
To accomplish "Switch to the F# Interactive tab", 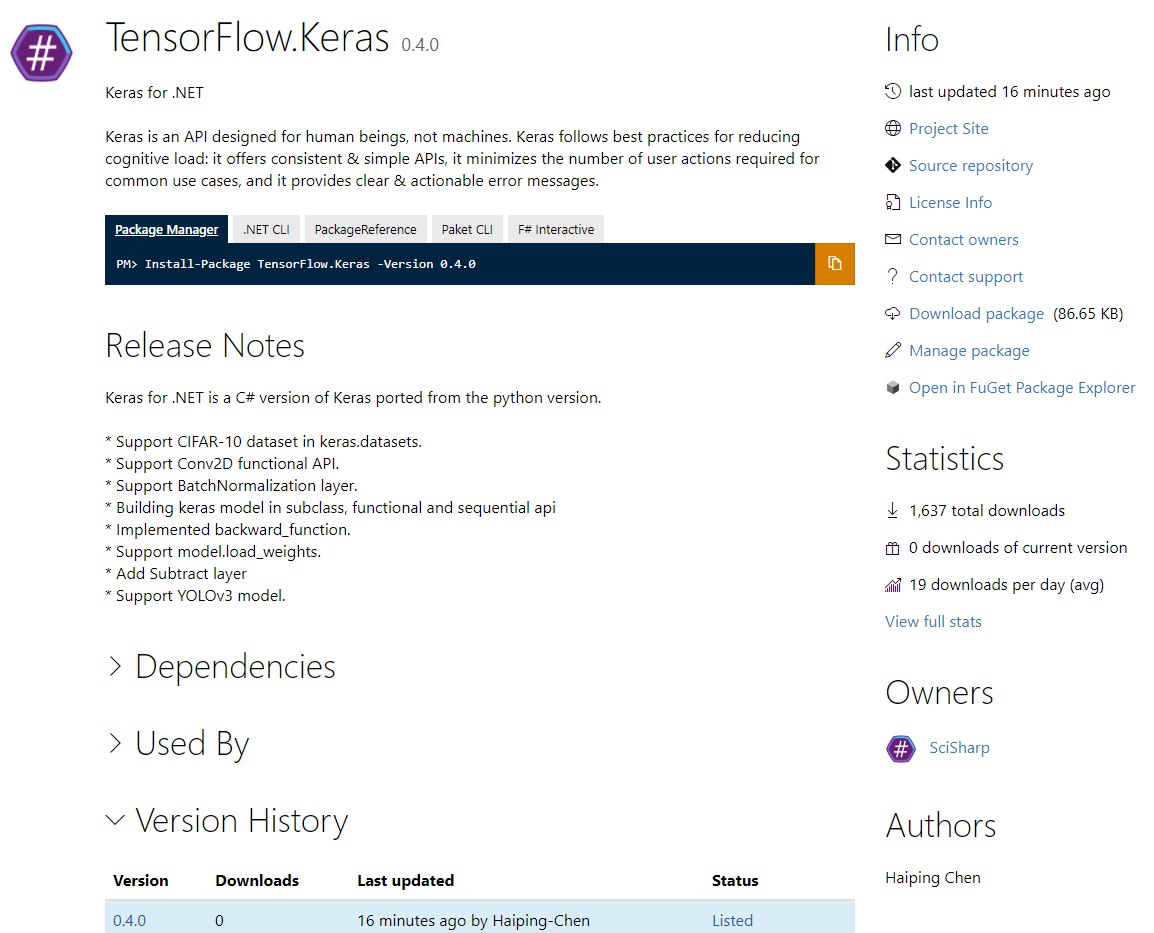I will pyautogui.click(x=556, y=230).
